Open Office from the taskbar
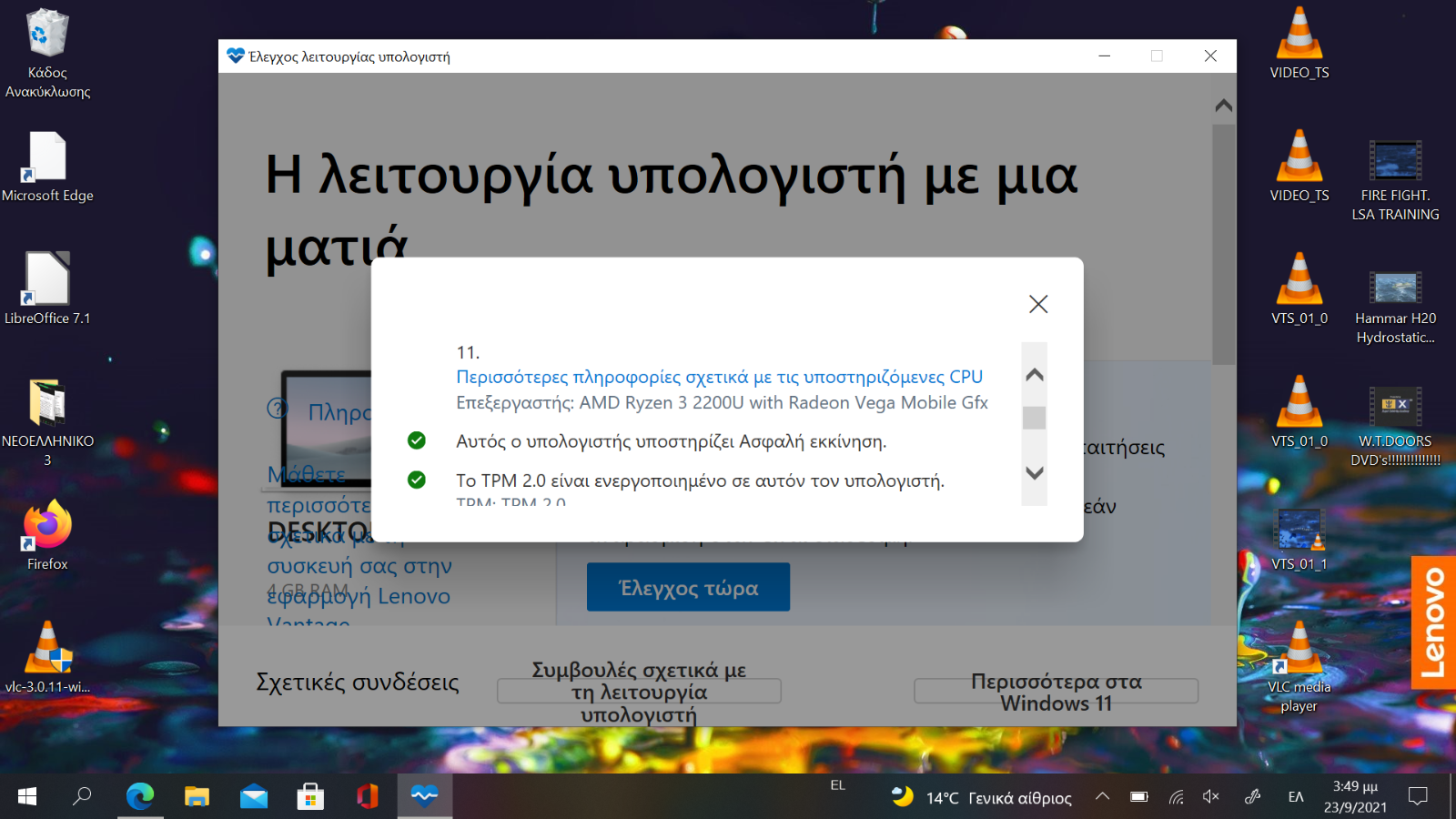 pyautogui.click(x=367, y=796)
